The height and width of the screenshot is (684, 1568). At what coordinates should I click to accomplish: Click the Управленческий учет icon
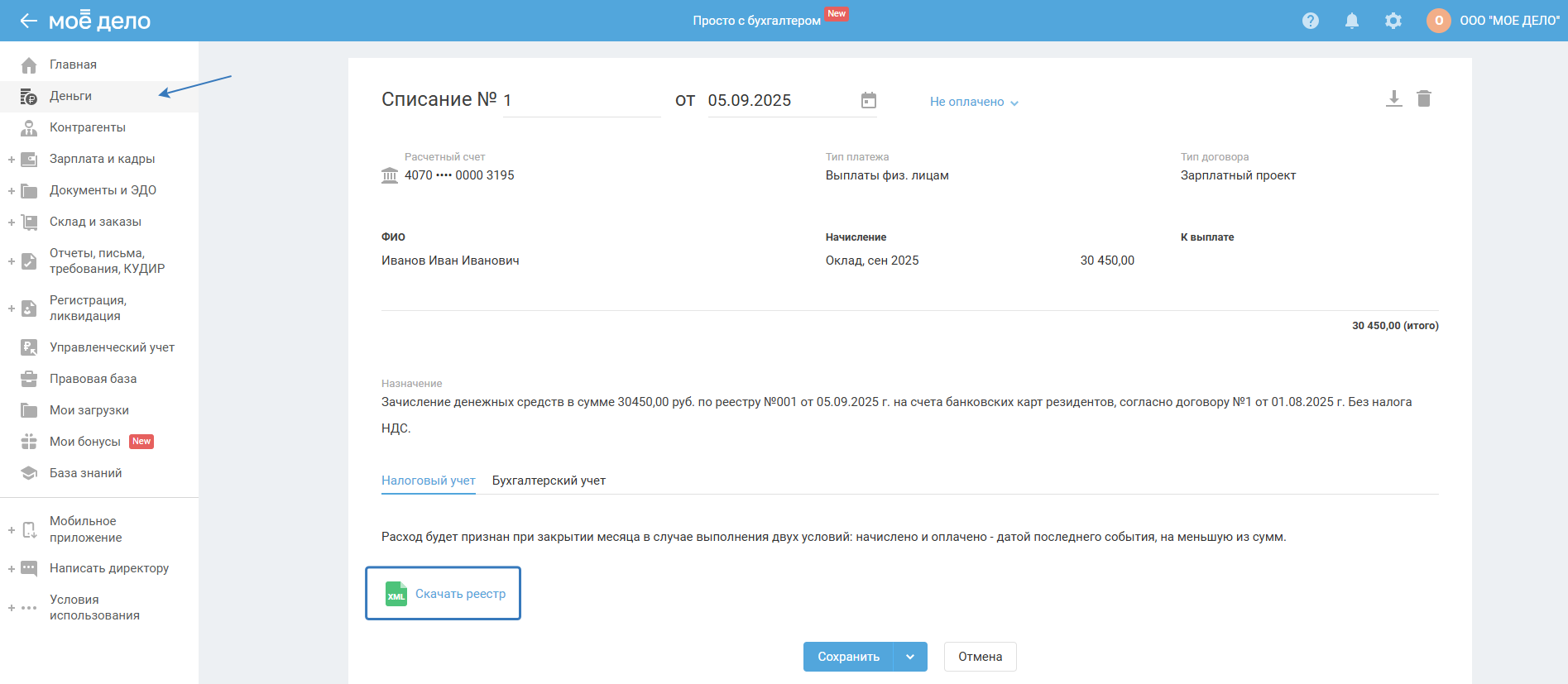point(29,347)
